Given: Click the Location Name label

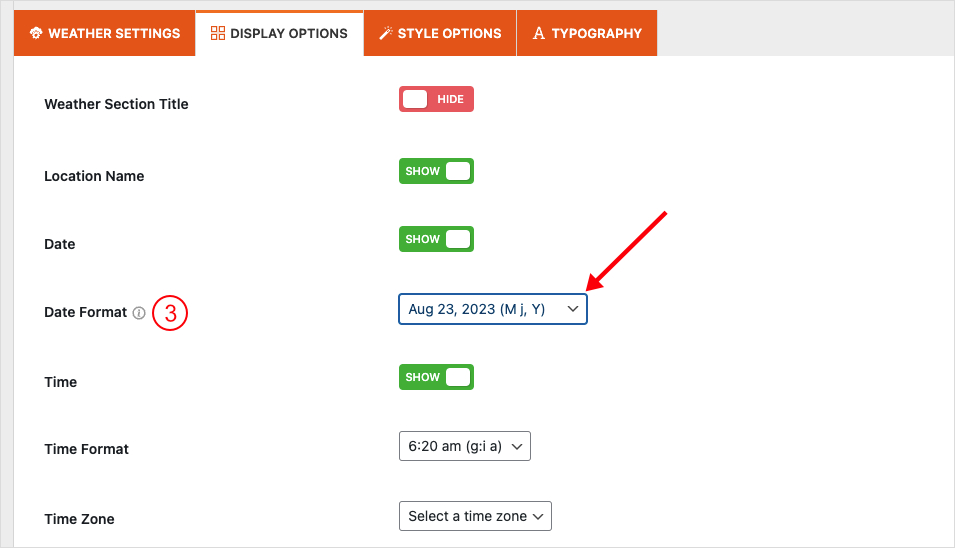Looking at the screenshot, I should point(94,176).
